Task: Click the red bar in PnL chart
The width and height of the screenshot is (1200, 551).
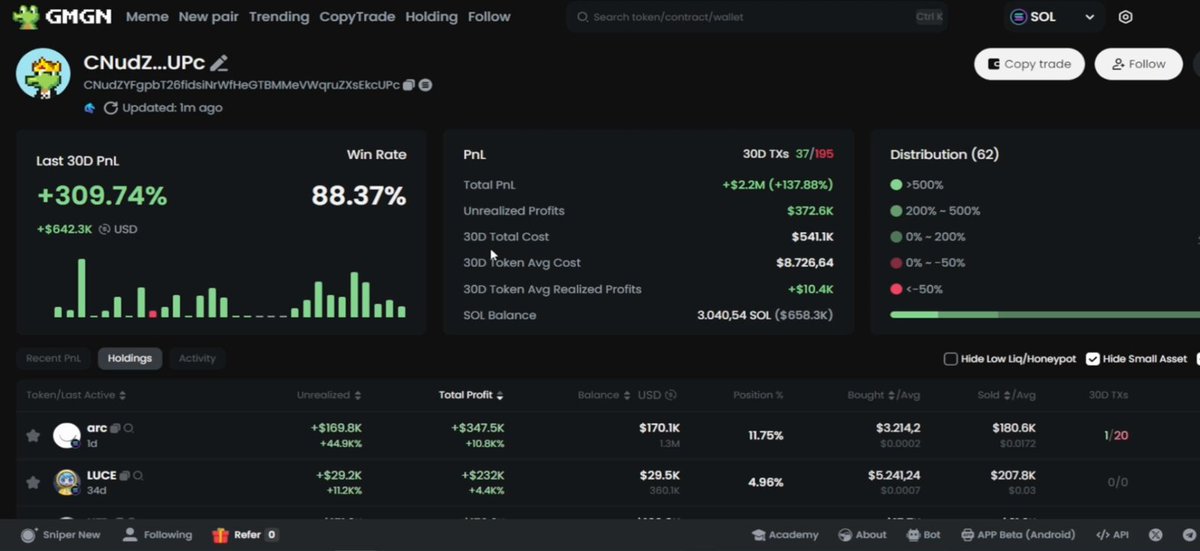Action: coord(153,314)
